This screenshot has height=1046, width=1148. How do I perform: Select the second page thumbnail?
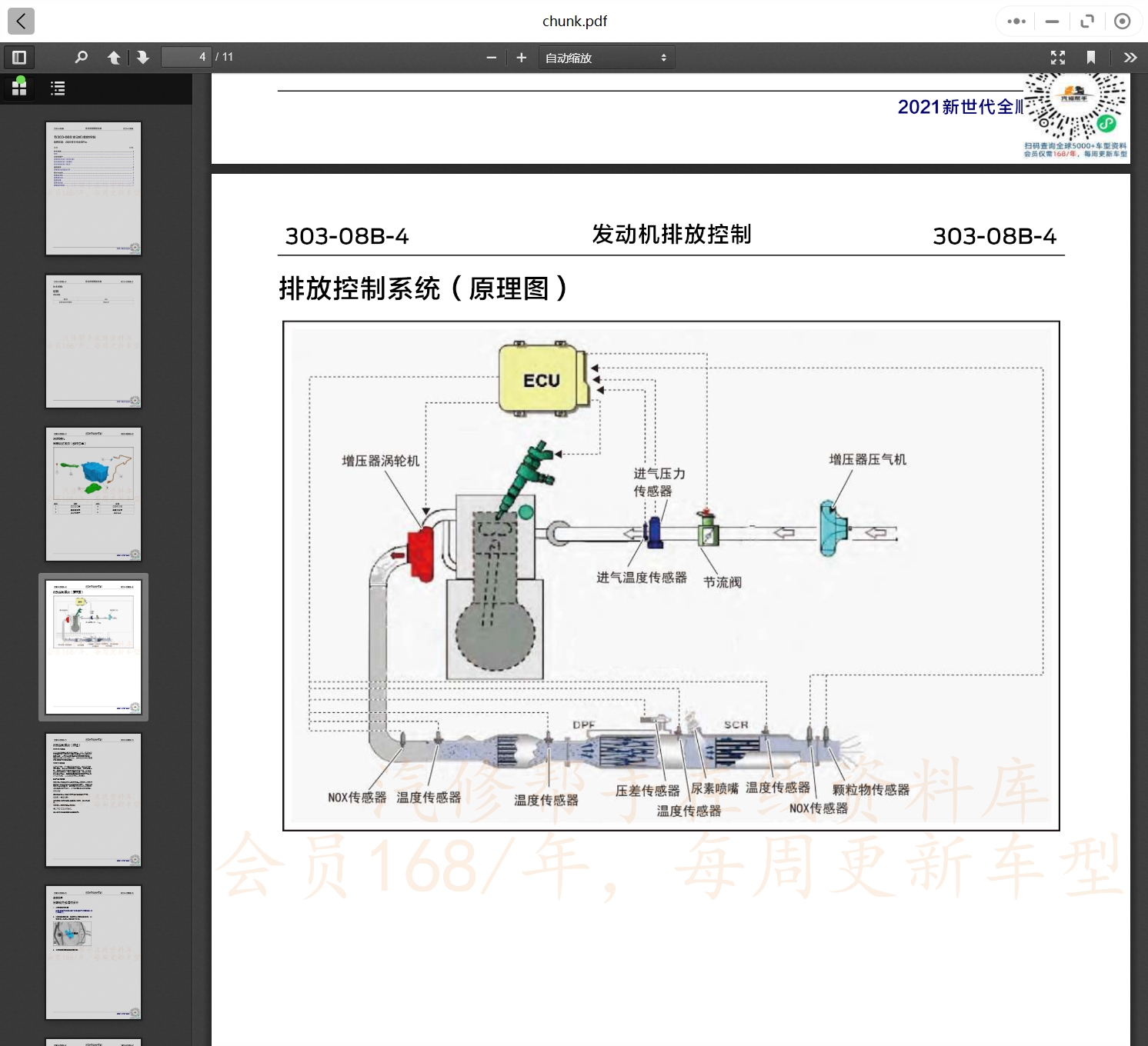pos(93,341)
